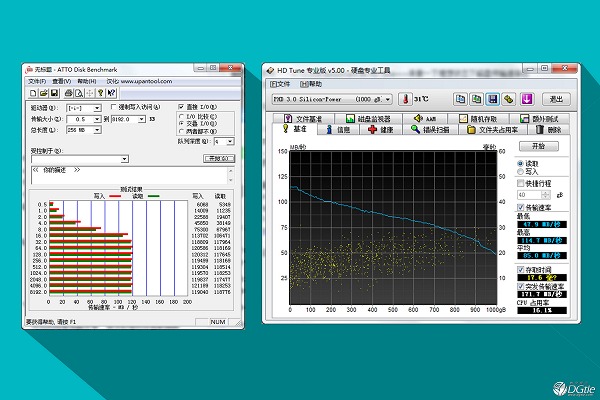Open the 文件基准 file benchmark tab
600x400 pixels.
click(x=303, y=119)
